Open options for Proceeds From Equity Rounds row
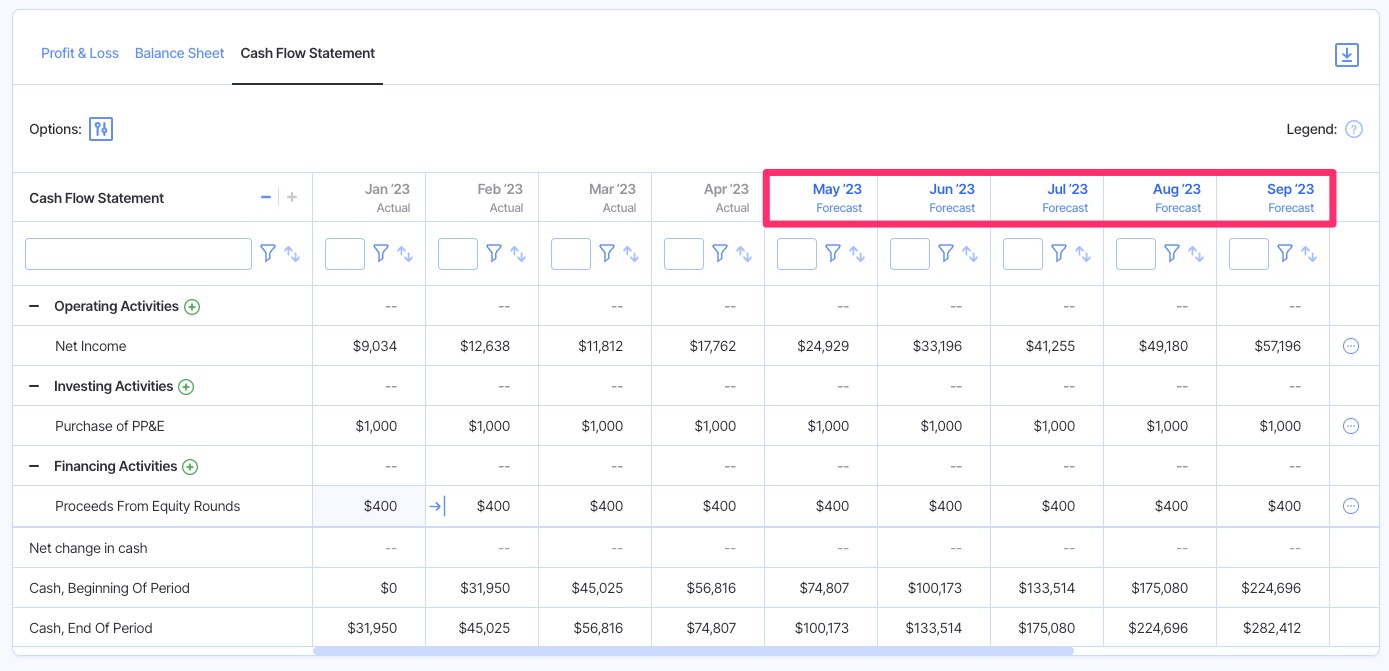Image resolution: width=1389 pixels, height=671 pixels. click(1352, 506)
